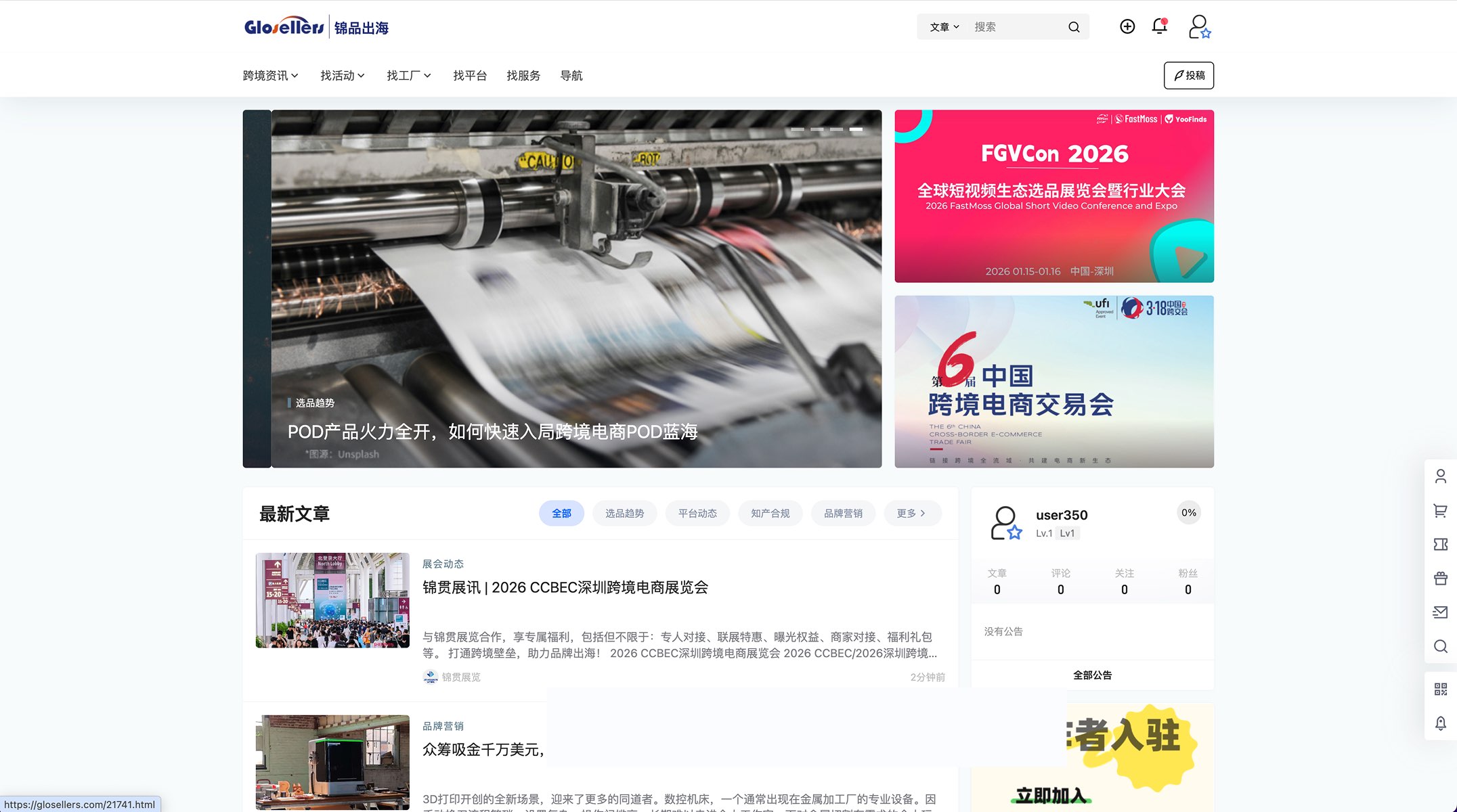
Task: Click the search input field
Action: 1016,27
